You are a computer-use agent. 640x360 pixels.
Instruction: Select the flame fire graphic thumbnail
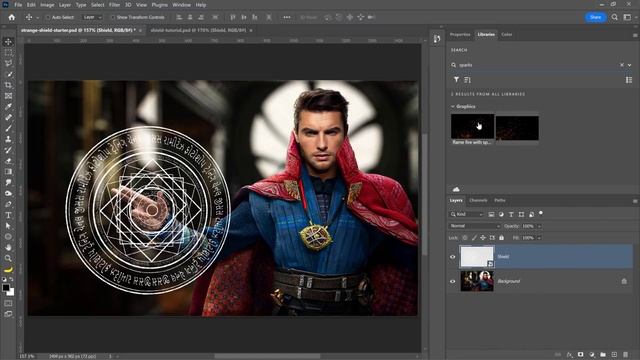click(x=472, y=127)
